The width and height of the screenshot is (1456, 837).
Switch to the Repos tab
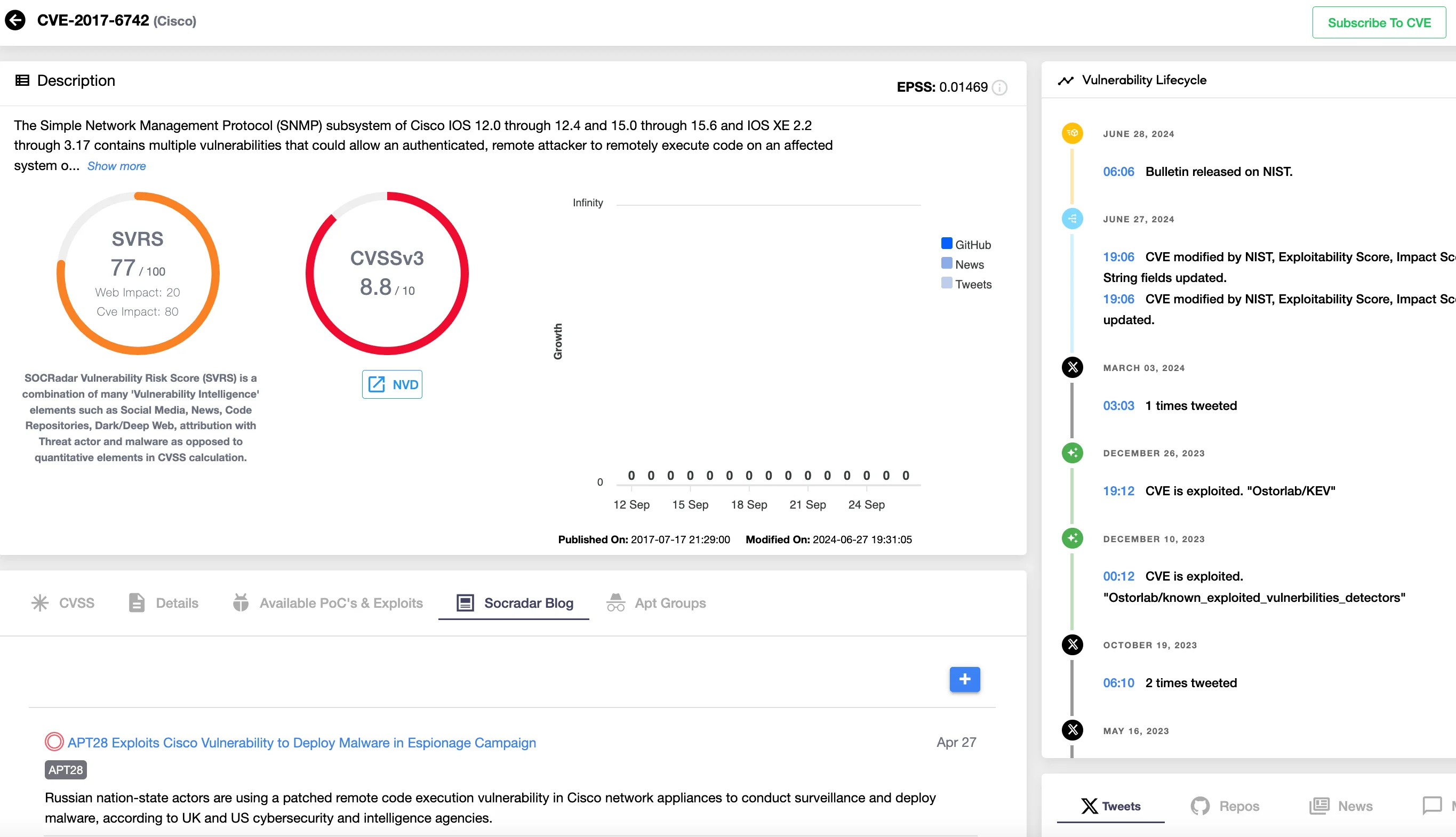click(x=1225, y=806)
